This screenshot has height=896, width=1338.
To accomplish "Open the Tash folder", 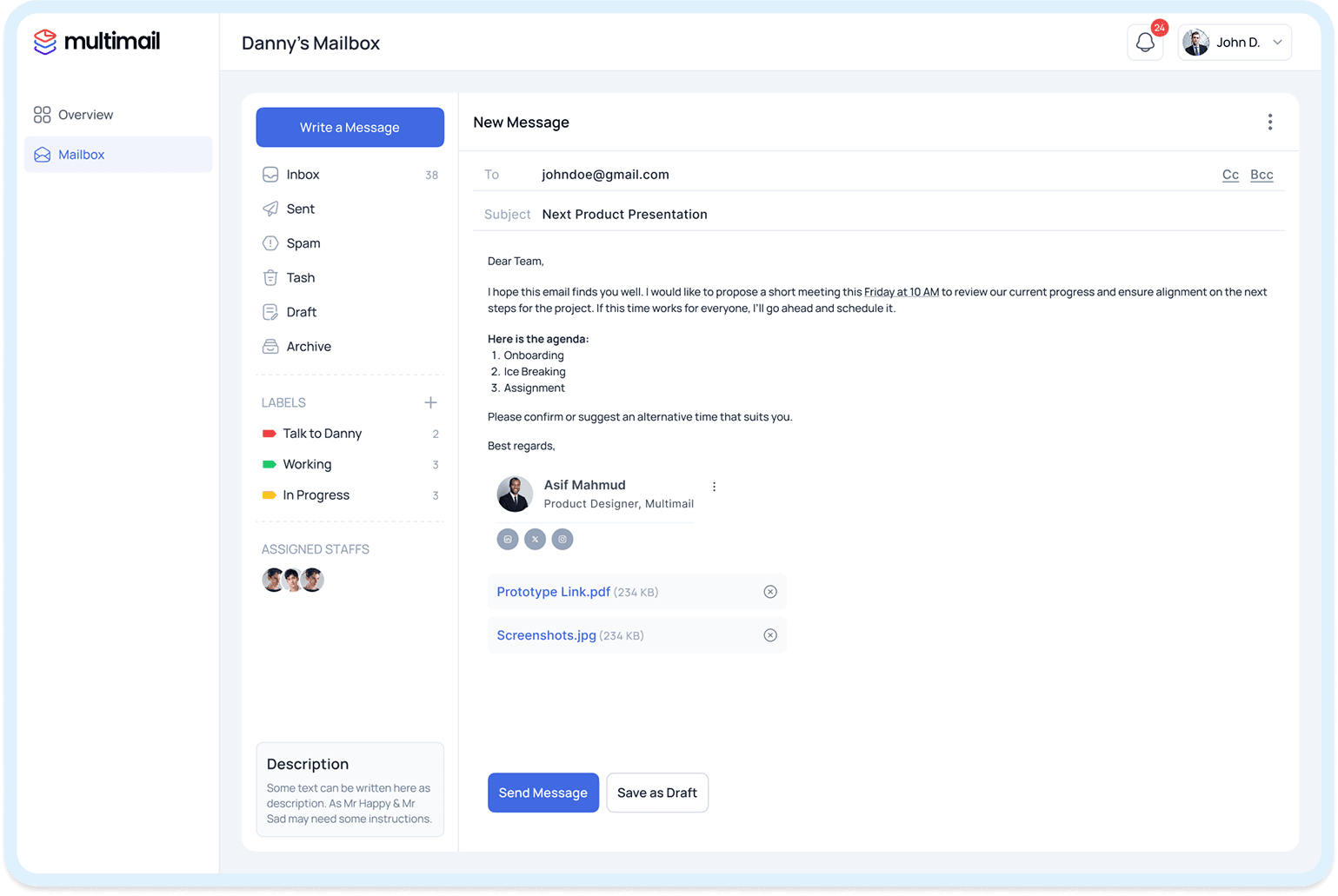I will pyautogui.click(x=301, y=277).
